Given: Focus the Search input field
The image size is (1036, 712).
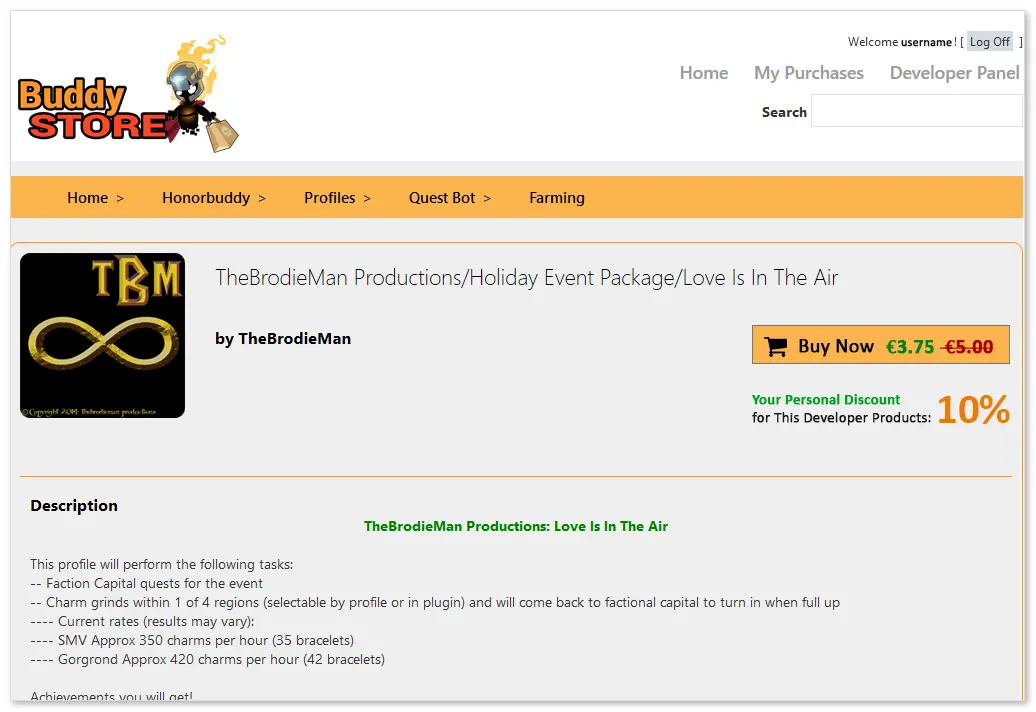Looking at the screenshot, I should (916, 110).
